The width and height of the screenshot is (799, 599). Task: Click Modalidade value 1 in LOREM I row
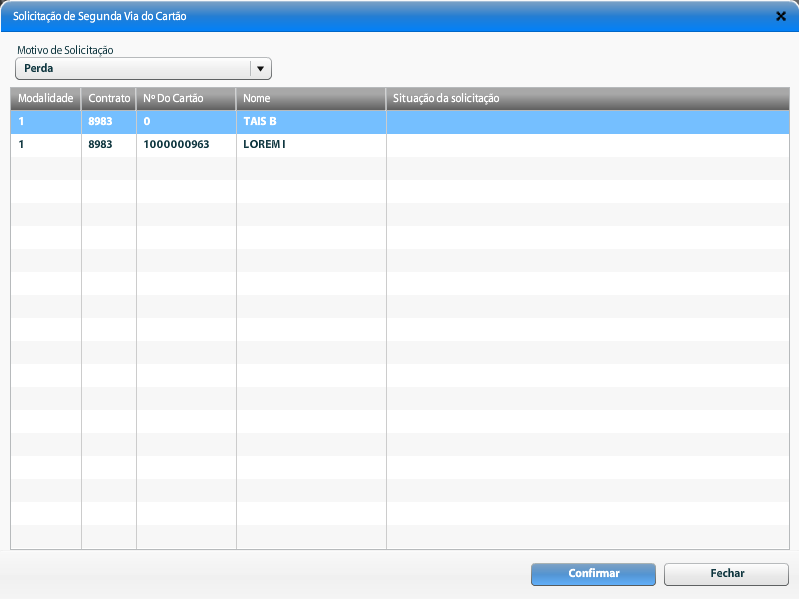tap(21, 145)
